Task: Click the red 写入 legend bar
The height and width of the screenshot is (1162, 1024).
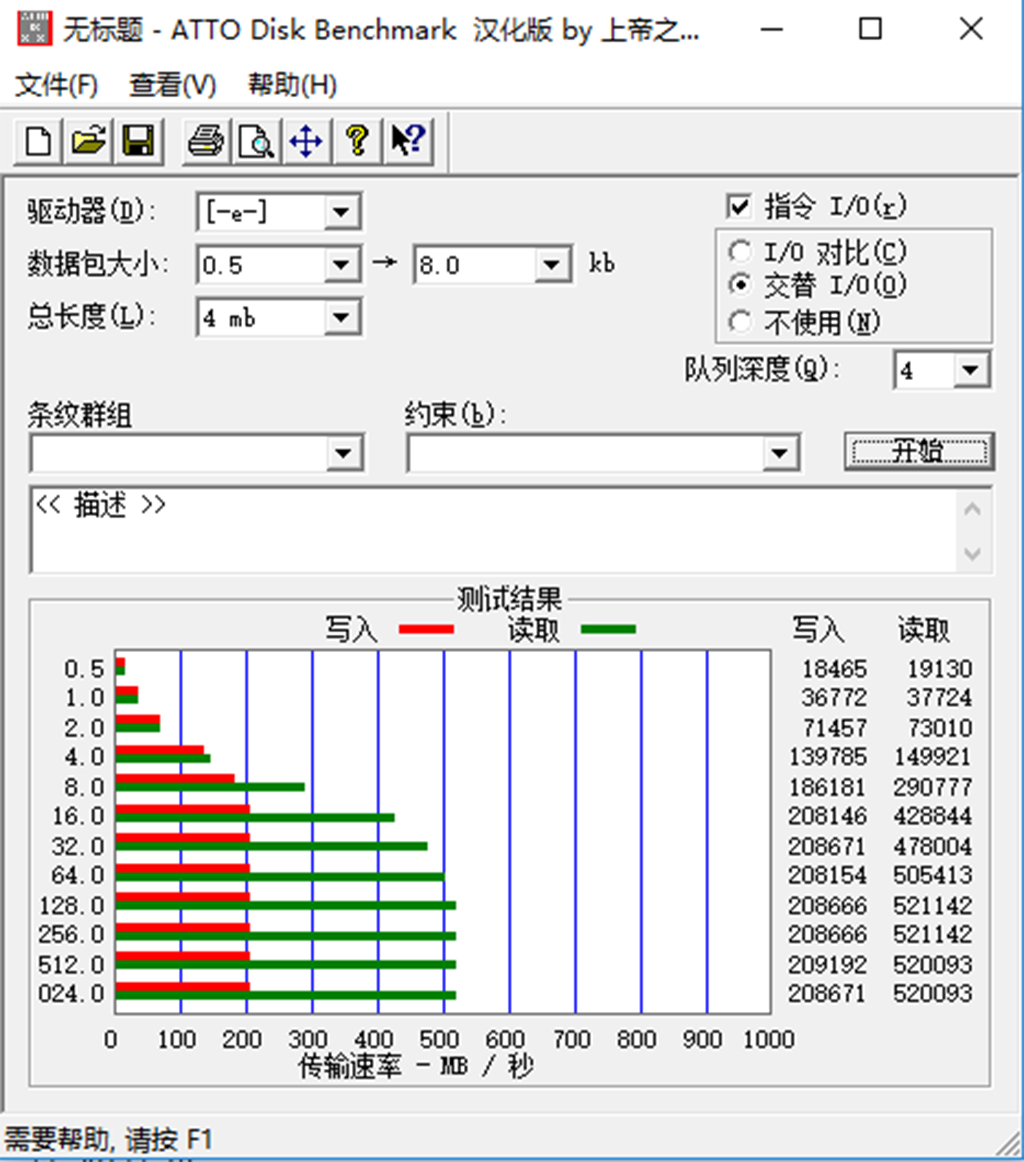Action: 425,630
